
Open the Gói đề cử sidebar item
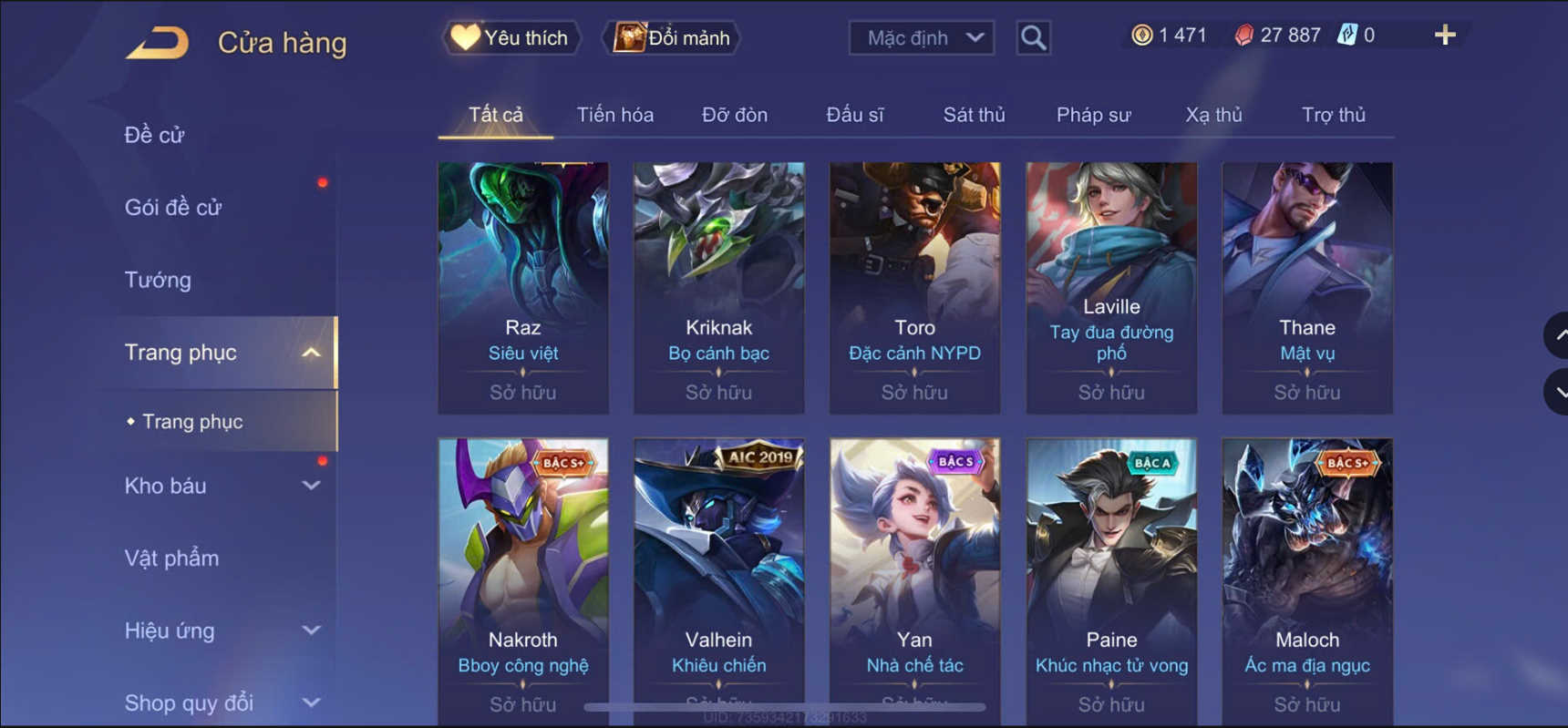pos(173,208)
